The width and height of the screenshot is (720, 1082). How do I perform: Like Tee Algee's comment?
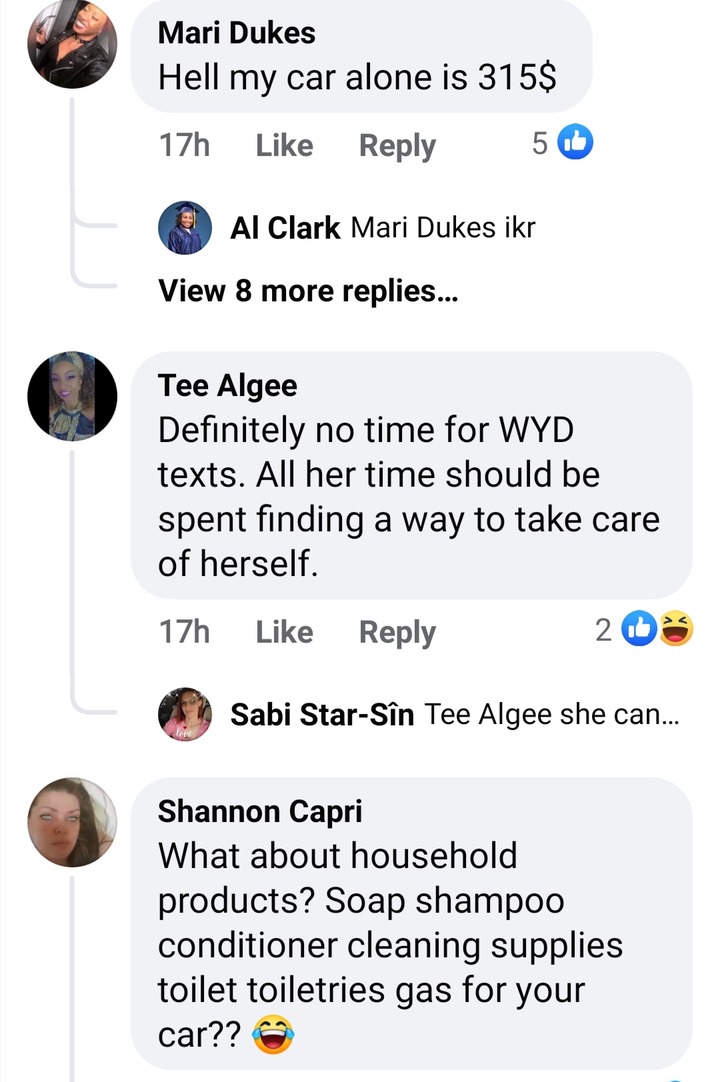[284, 632]
